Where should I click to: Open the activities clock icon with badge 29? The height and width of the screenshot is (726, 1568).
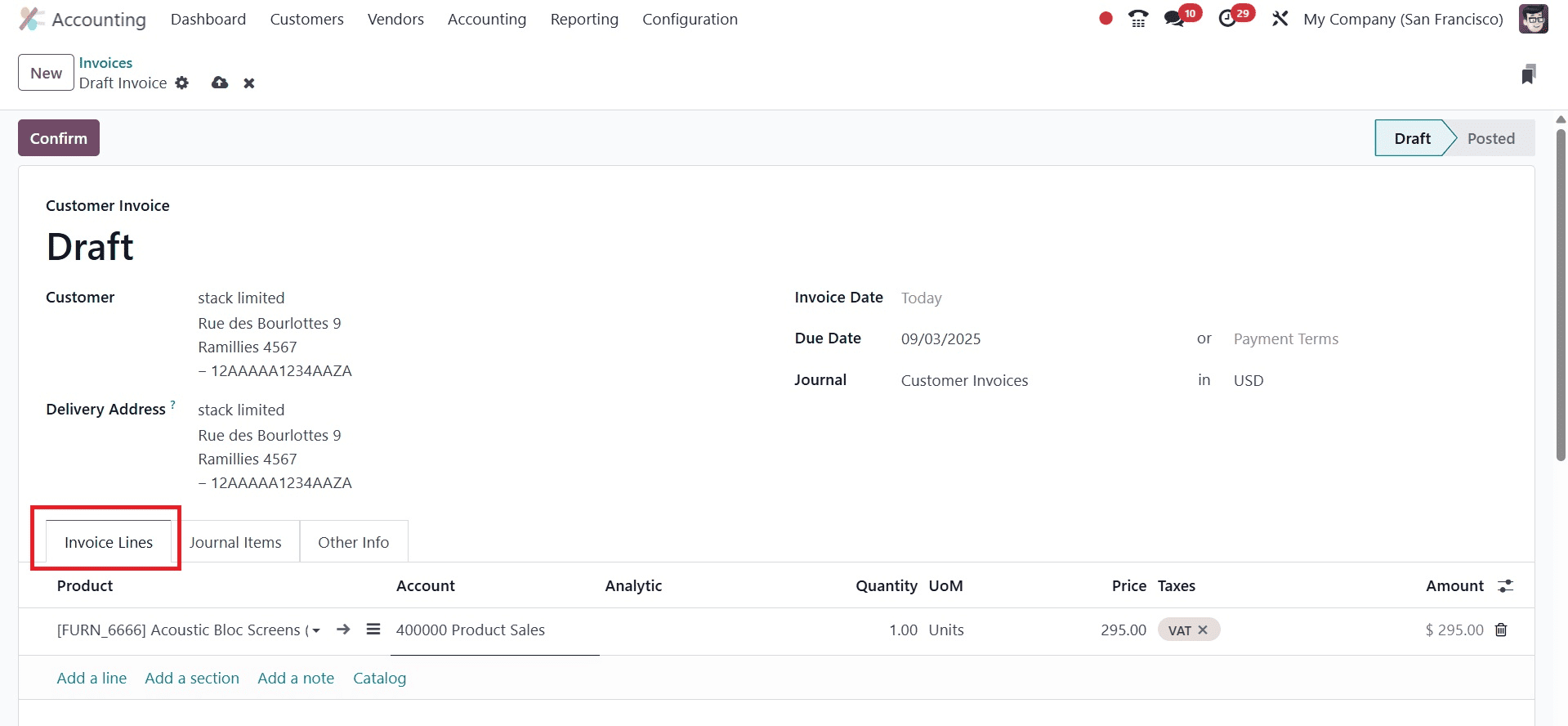click(1227, 19)
